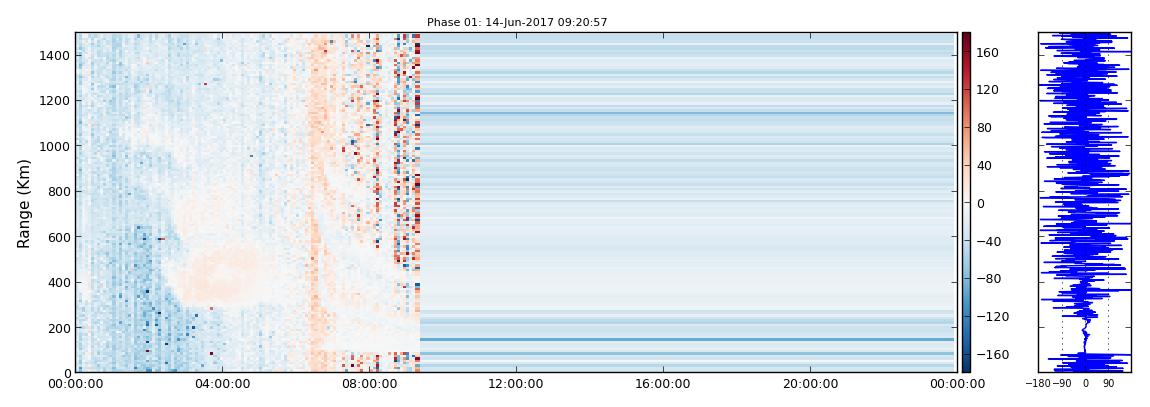Click the colorbar label −120
The height and width of the screenshot is (407, 1150).
point(992,317)
